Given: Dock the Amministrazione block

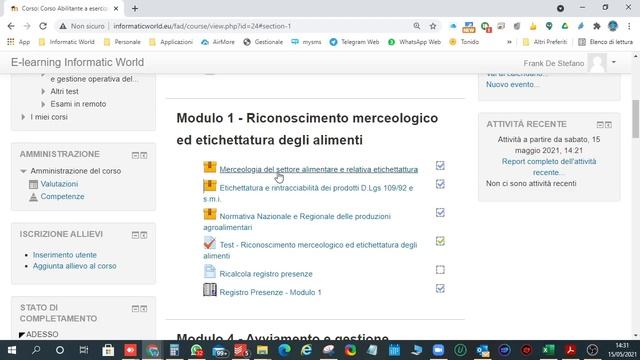Looking at the screenshot, I should point(144,155).
